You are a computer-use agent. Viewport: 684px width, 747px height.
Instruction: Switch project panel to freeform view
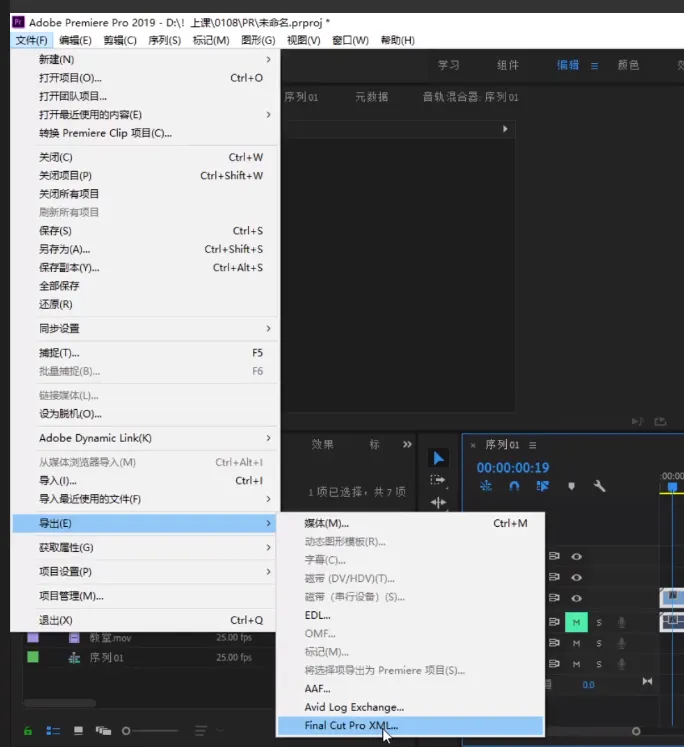(x=103, y=730)
